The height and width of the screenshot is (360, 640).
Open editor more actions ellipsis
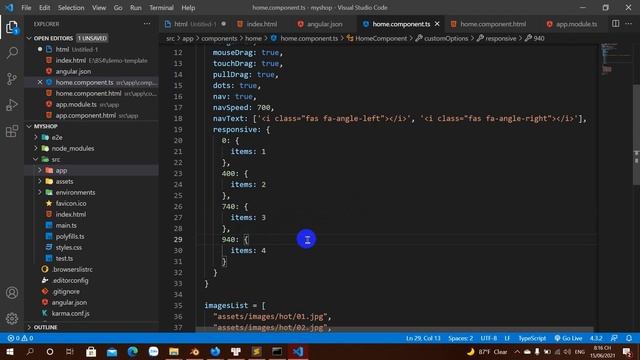click(629, 24)
